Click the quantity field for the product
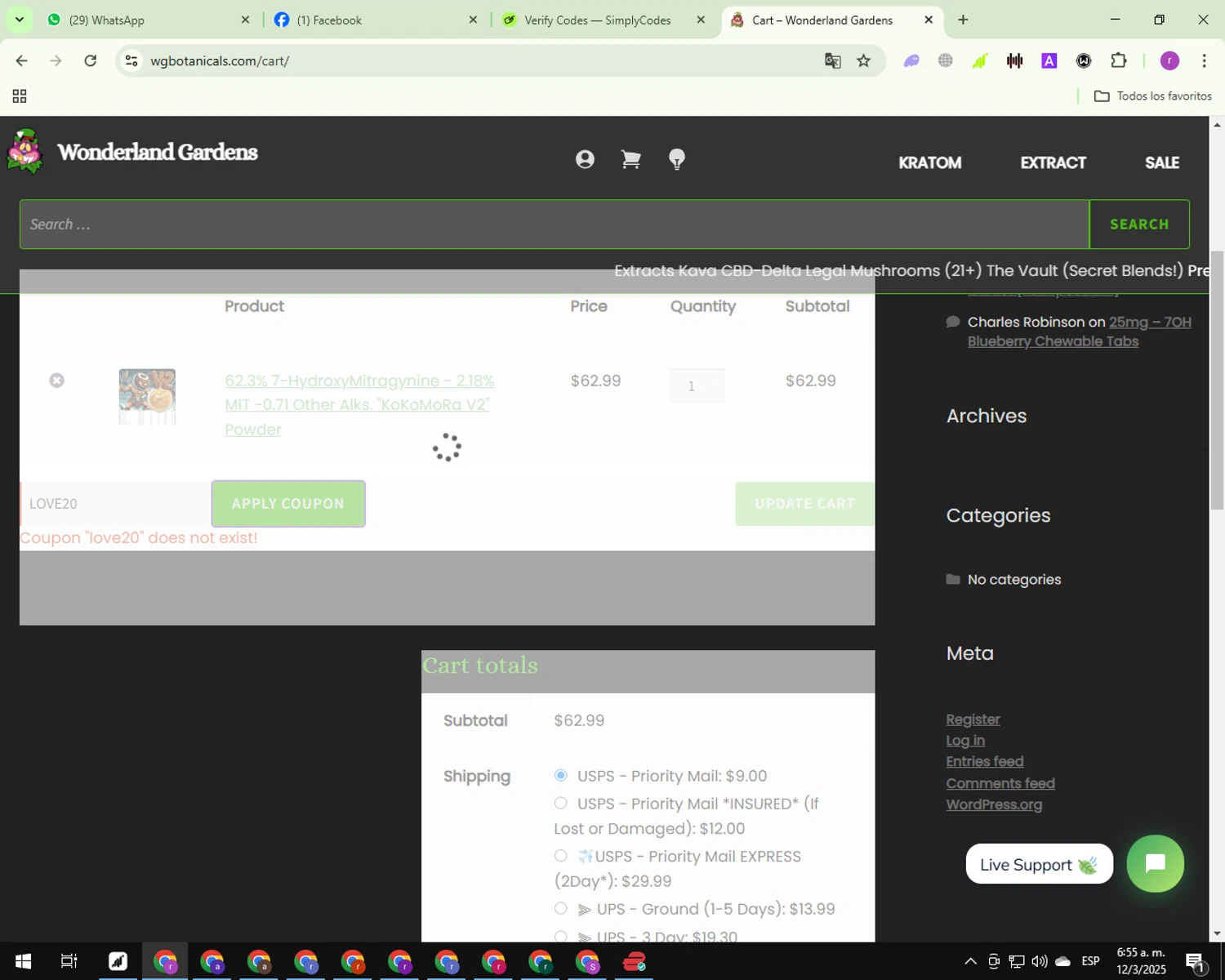The width and height of the screenshot is (1225, 980). [x=697, y=386]
